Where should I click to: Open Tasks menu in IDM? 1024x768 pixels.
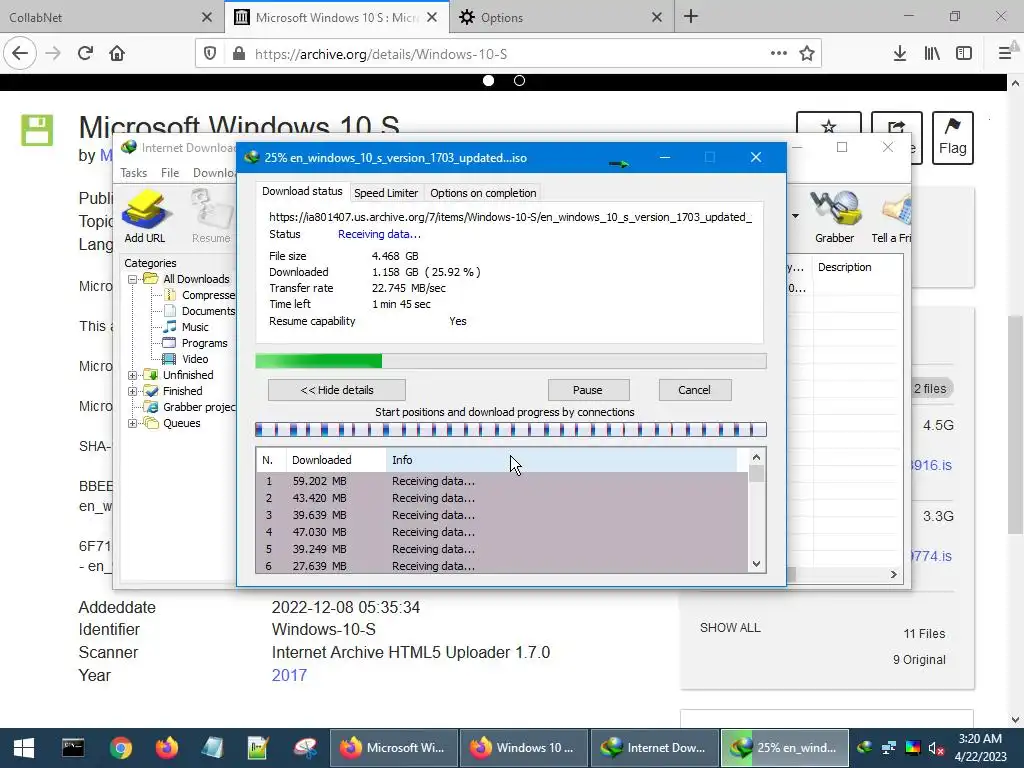(133, 172)
